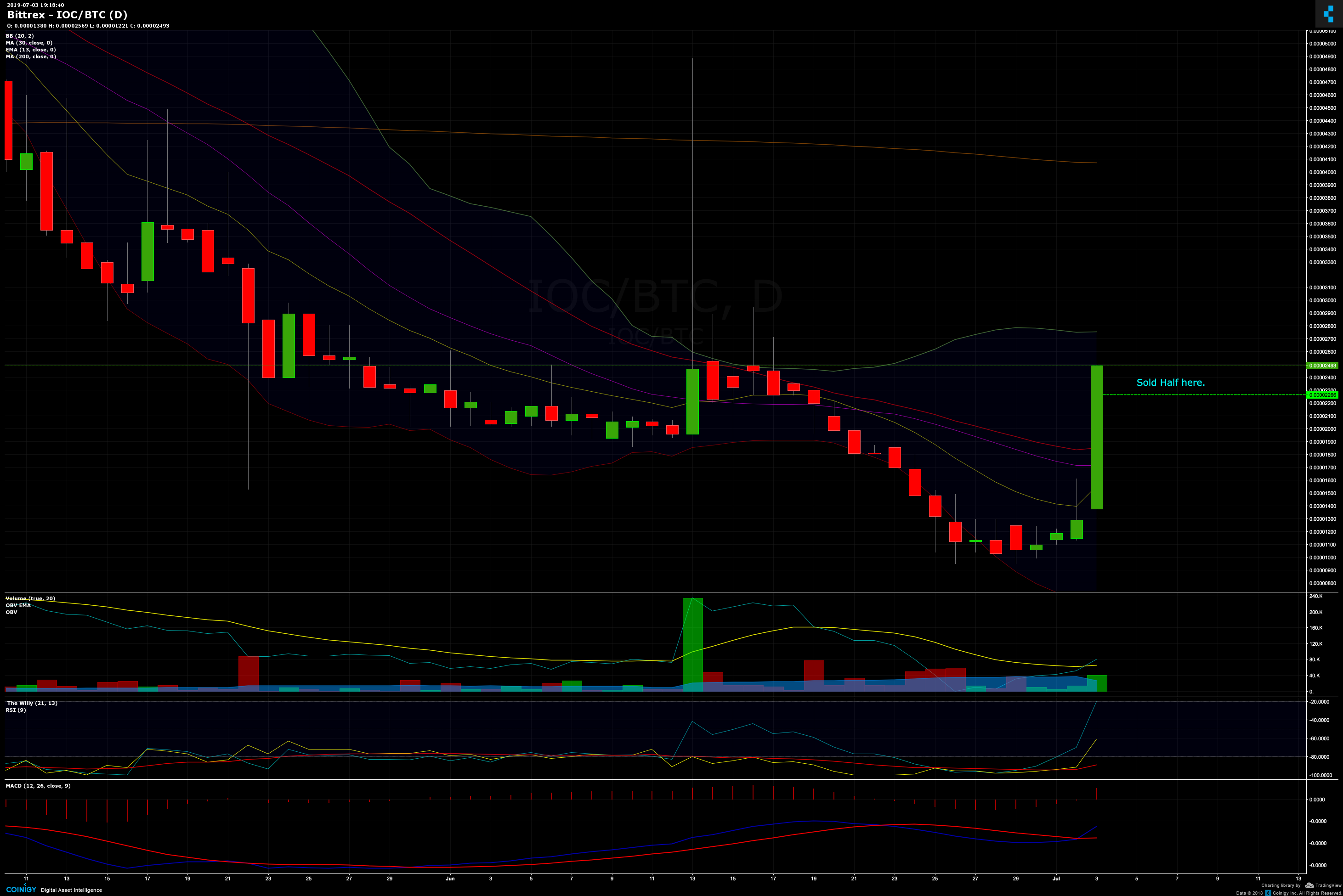Select the 'EMA (13, close, 0)' indicator label

[x=31, y=50]
